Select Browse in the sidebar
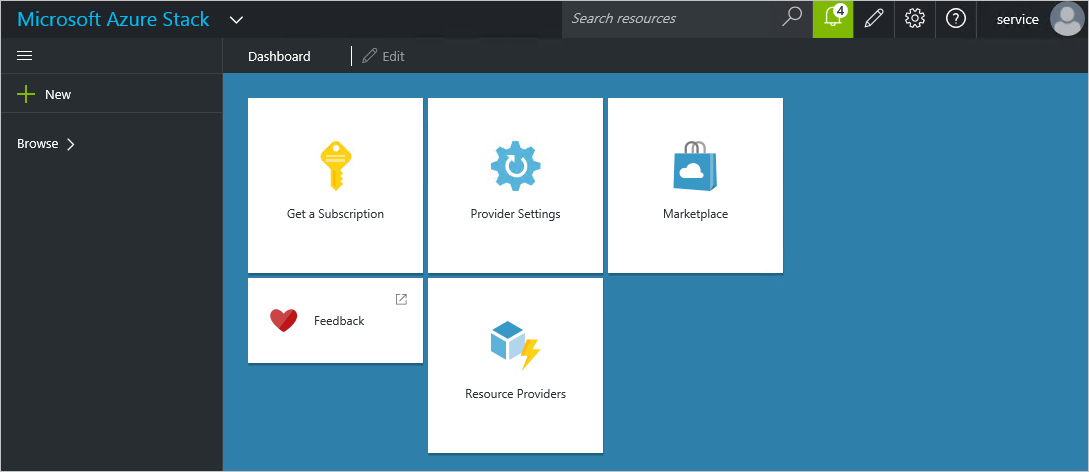 tap(38, 144)
